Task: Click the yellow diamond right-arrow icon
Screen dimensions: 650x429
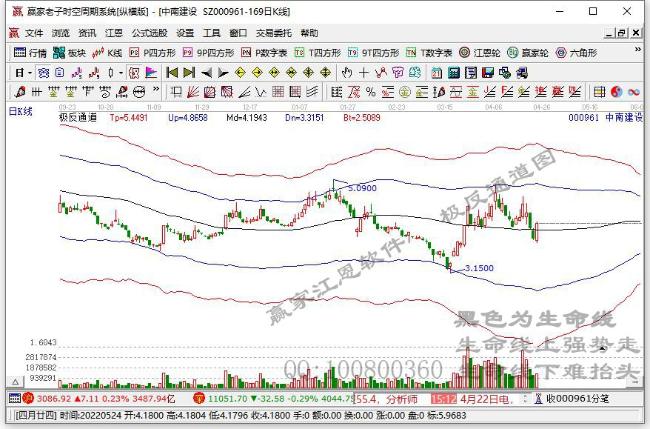Action: (x=257, y=73)
